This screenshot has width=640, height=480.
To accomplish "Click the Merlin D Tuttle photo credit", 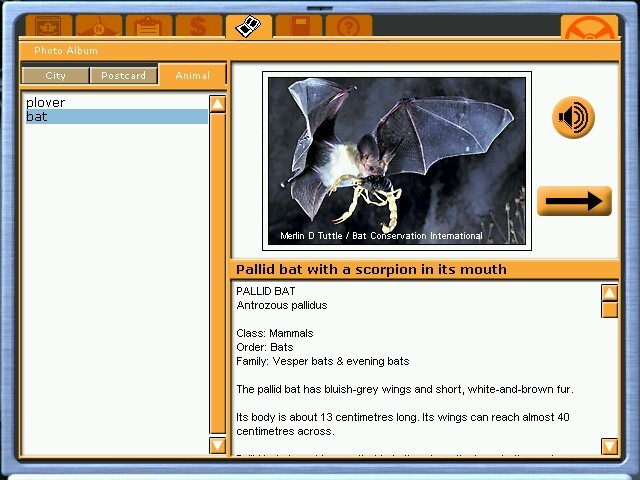I will point(381,236).
